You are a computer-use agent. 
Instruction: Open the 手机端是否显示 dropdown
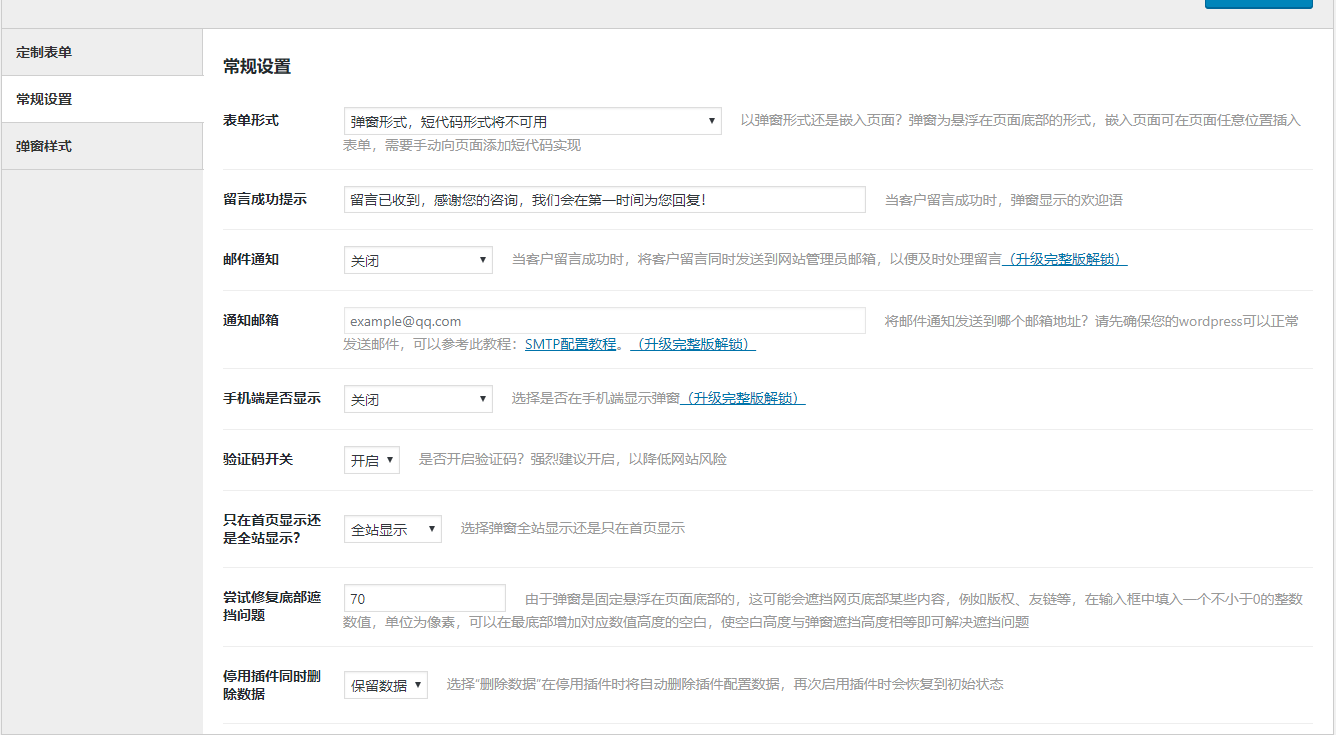(x=418, y=399)
